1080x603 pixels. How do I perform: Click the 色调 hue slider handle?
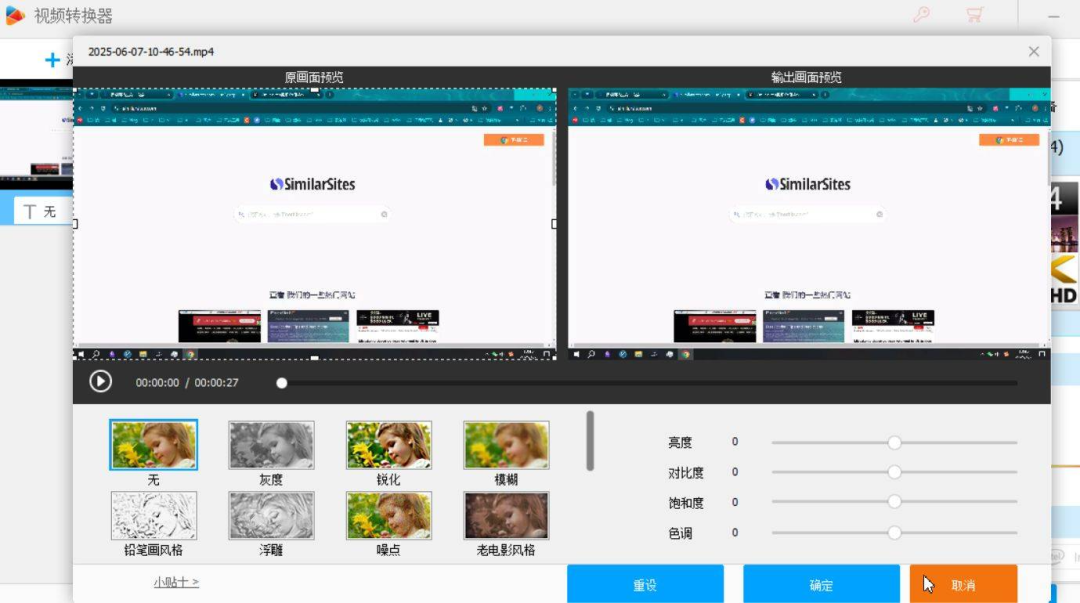(894, 533)
